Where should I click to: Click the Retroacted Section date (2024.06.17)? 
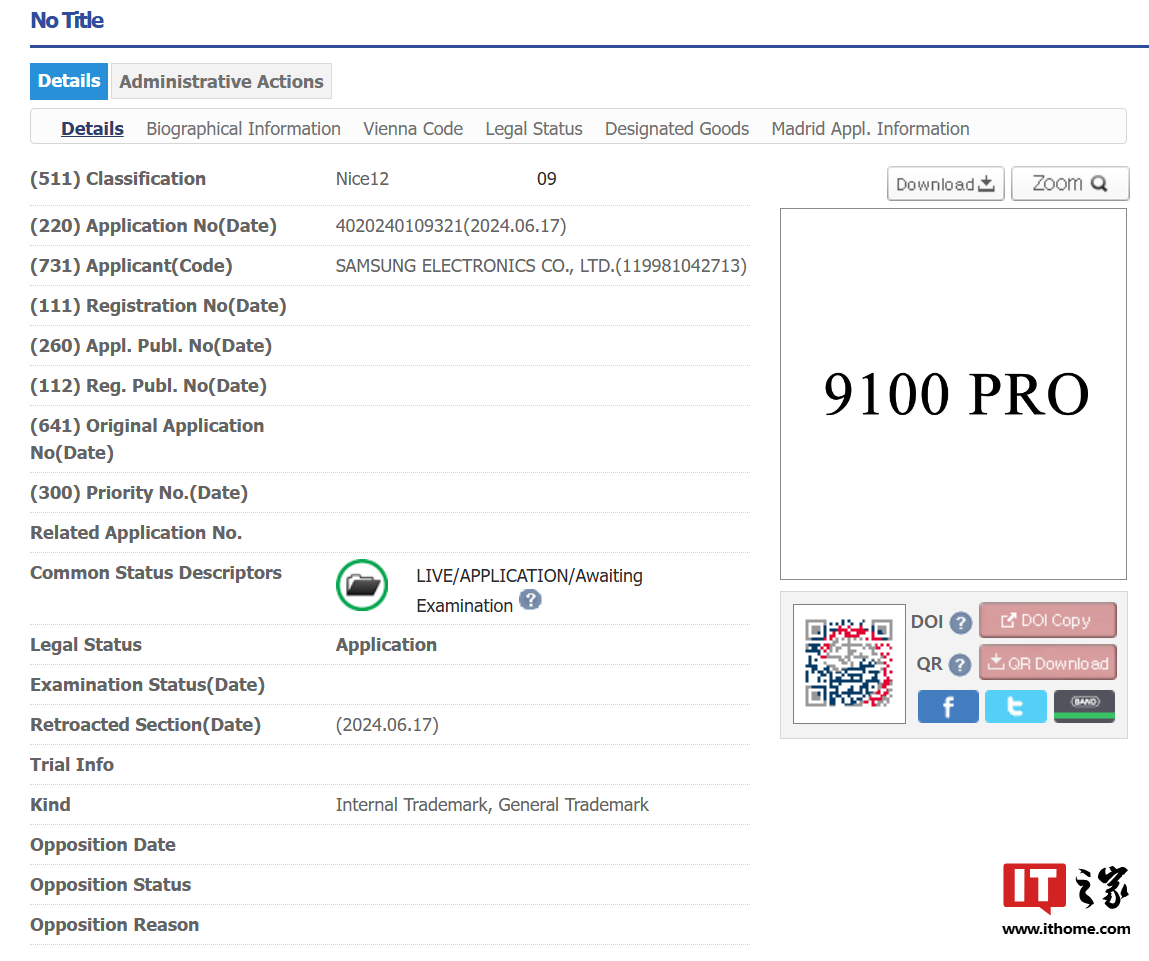pos(387,725)
